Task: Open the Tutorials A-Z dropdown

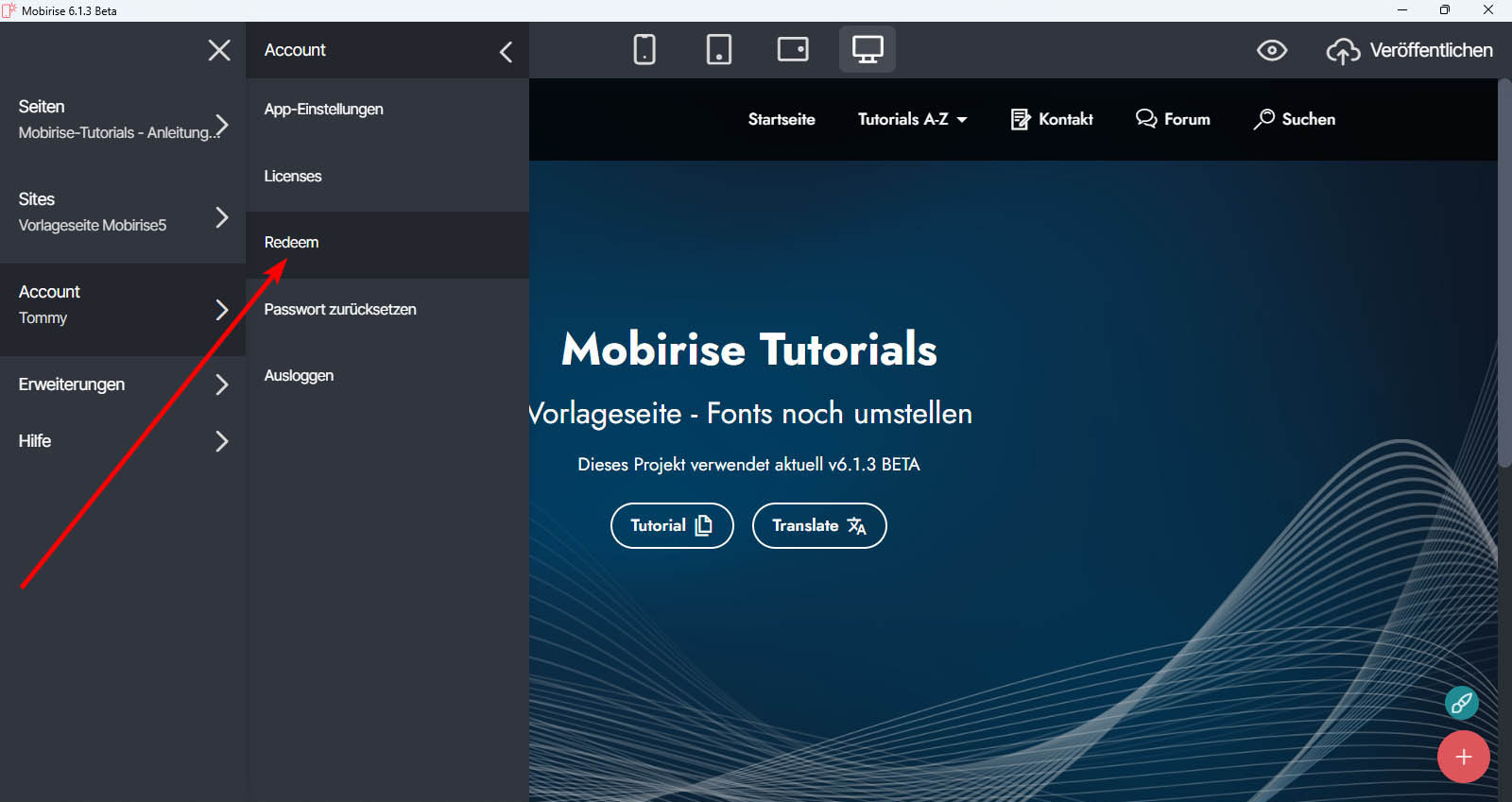Action: pos(912,119)
